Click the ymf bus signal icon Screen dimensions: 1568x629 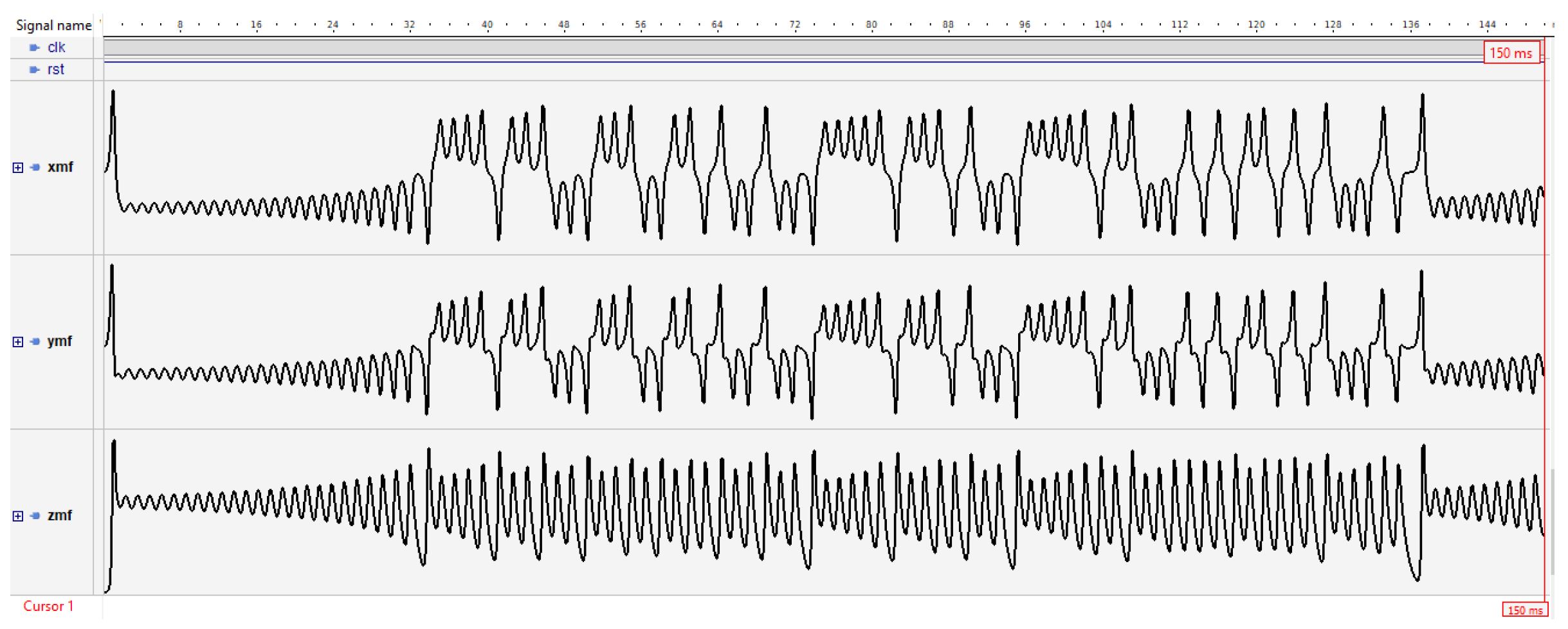pos(35,342)
